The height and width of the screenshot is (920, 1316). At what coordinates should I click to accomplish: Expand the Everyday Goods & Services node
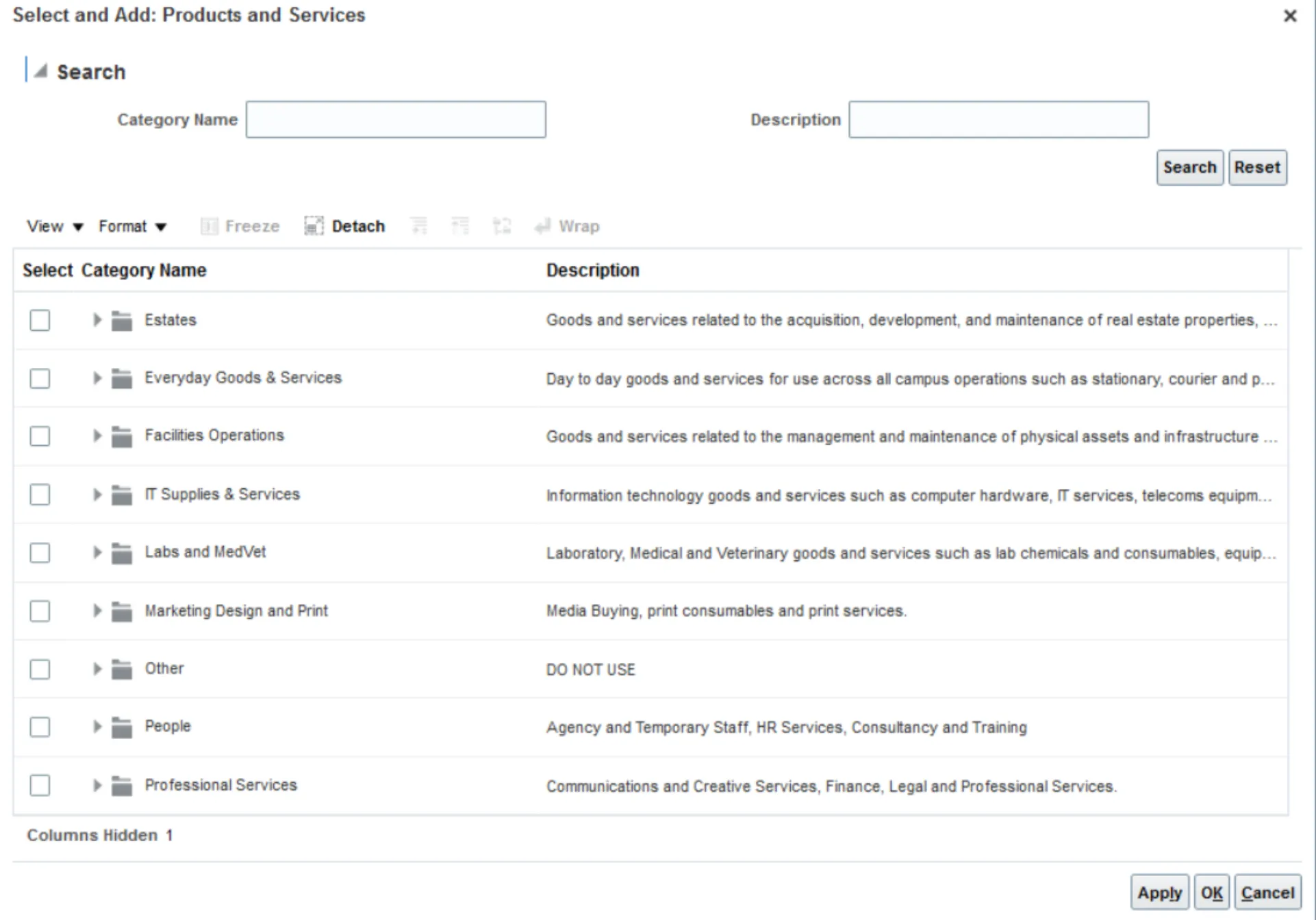(x=97, y=378)
